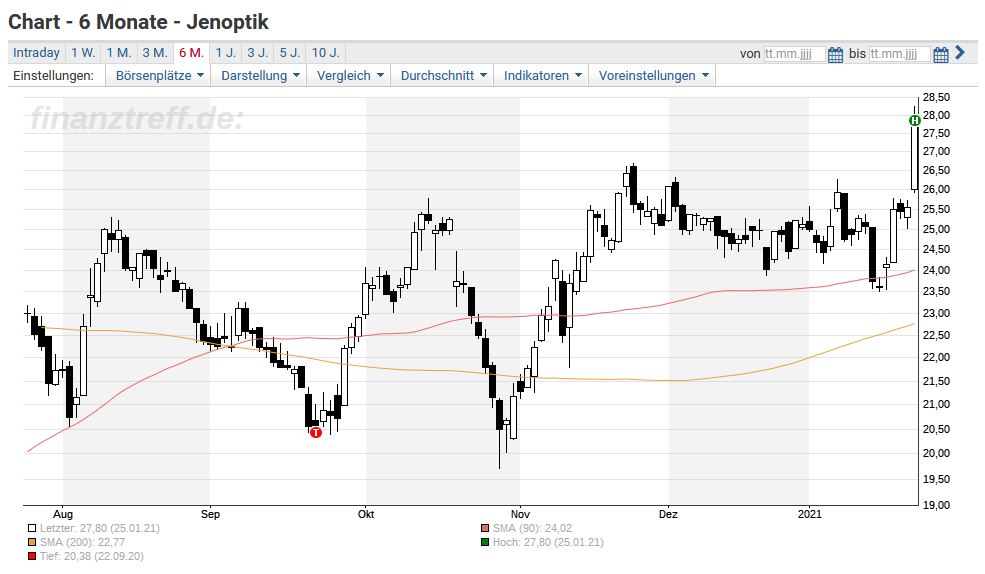985x574 pixels.
Task: Expand the Indikatoren dropdown
Action: (x=542, y=75)
